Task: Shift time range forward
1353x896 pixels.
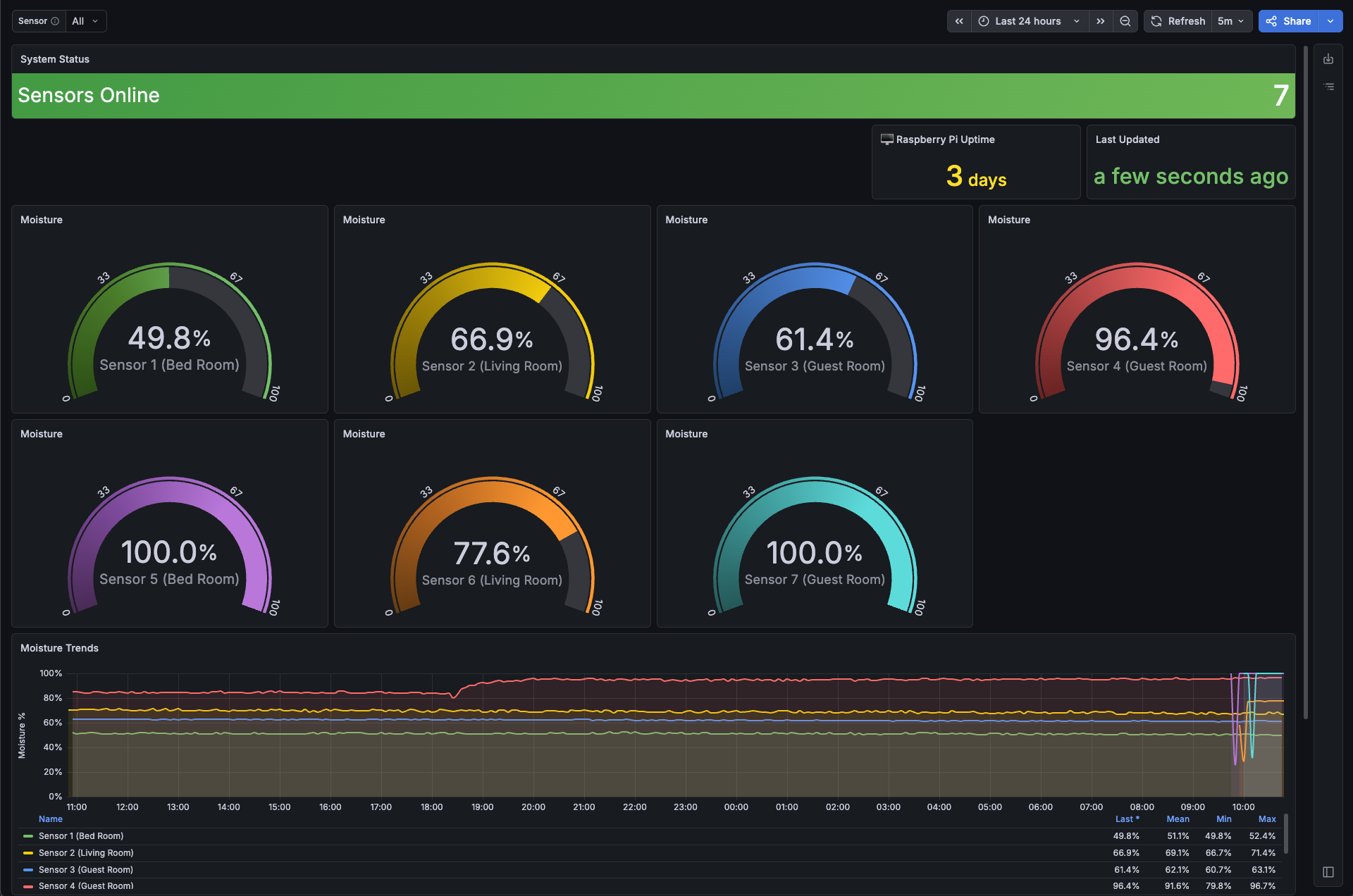Action: tap(1101, 21)
